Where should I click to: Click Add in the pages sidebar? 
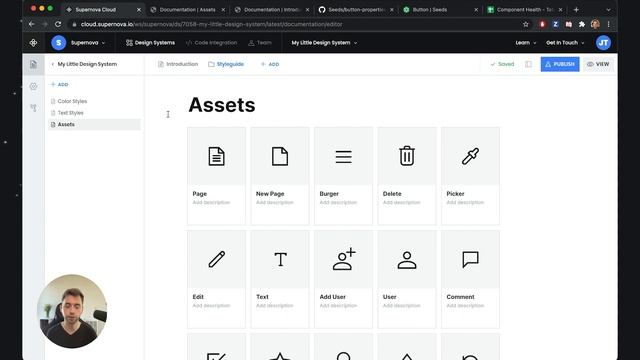60,84
